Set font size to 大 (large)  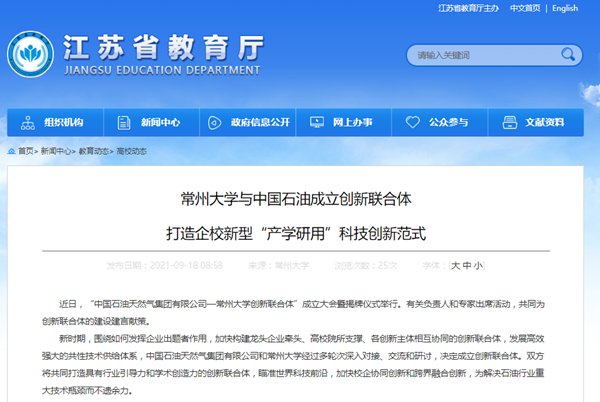pos(456,265)
